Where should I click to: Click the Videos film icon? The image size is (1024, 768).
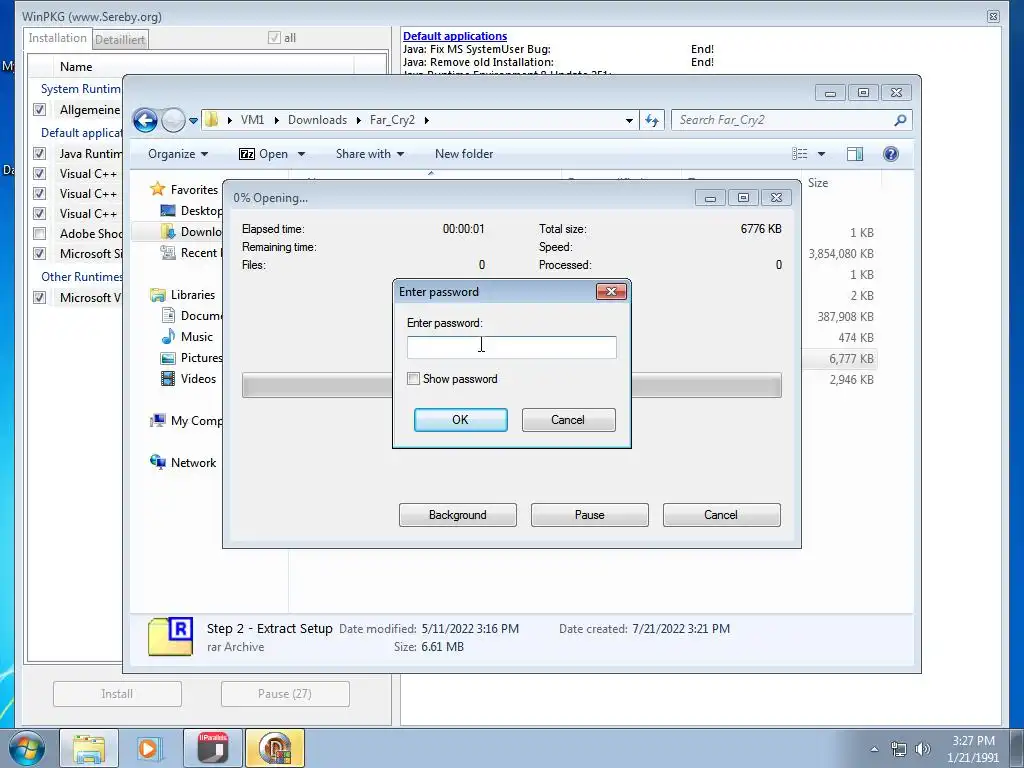click(x=168, y=378)
